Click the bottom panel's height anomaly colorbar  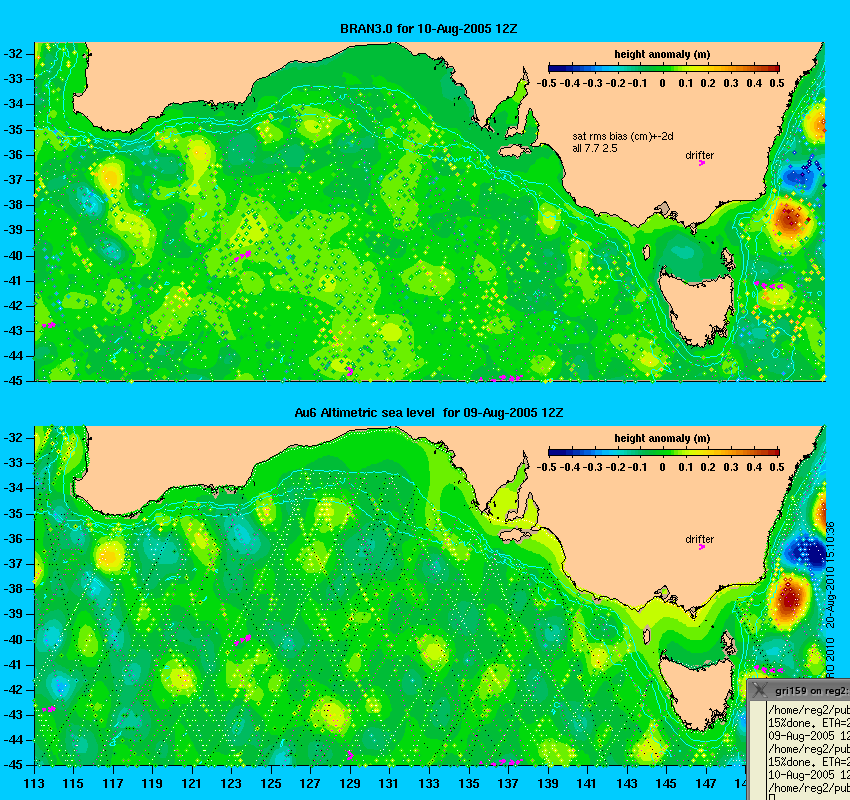click(x=664, y=452)
